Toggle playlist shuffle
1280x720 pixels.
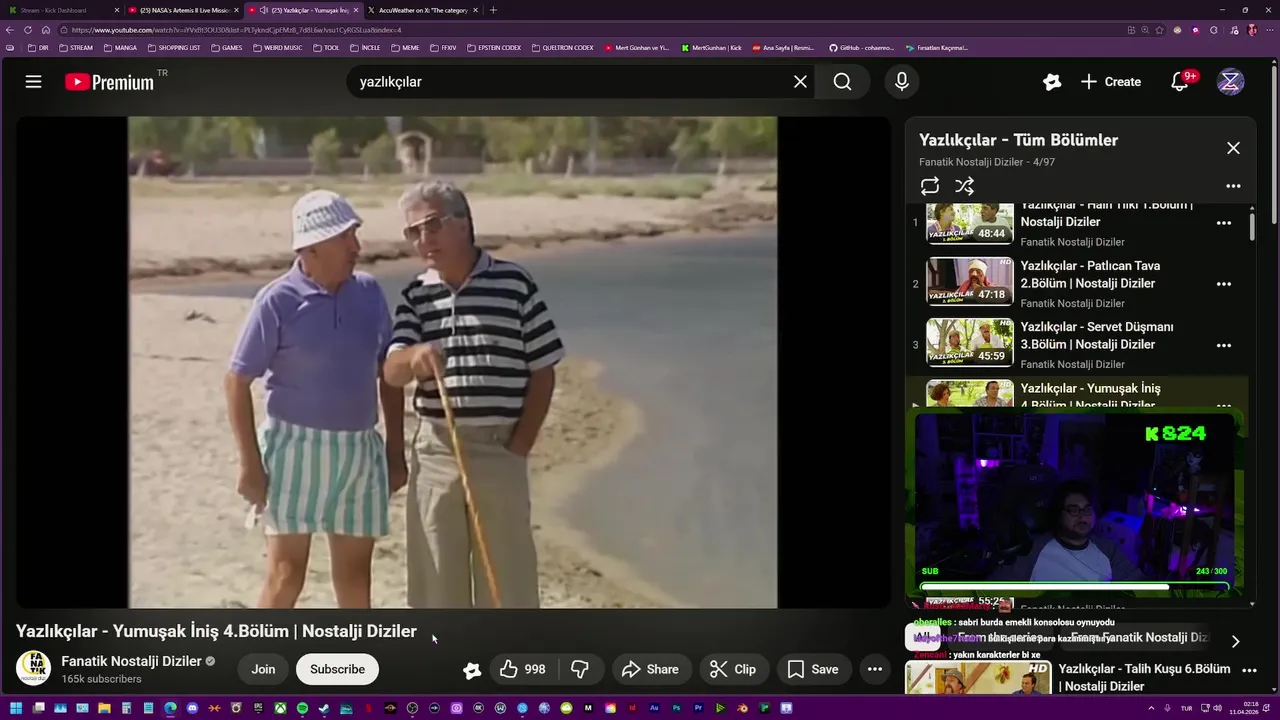(x=964, y=186)
